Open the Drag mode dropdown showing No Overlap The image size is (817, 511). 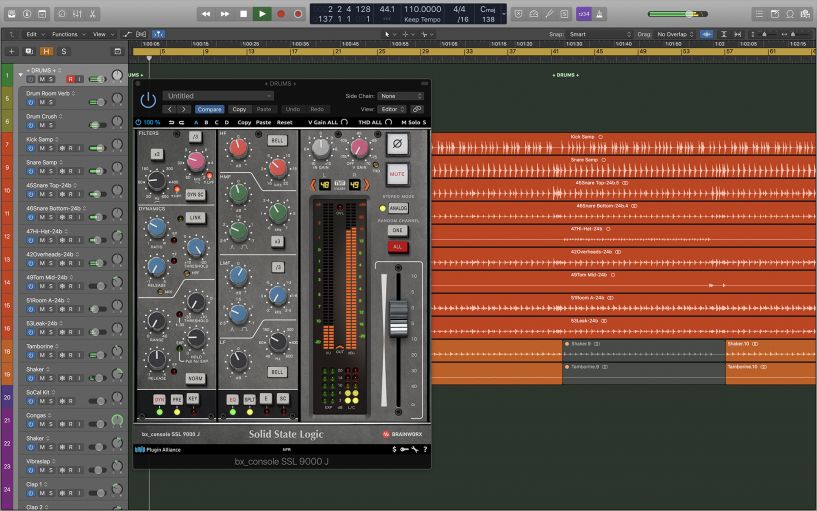click(675, 34)
